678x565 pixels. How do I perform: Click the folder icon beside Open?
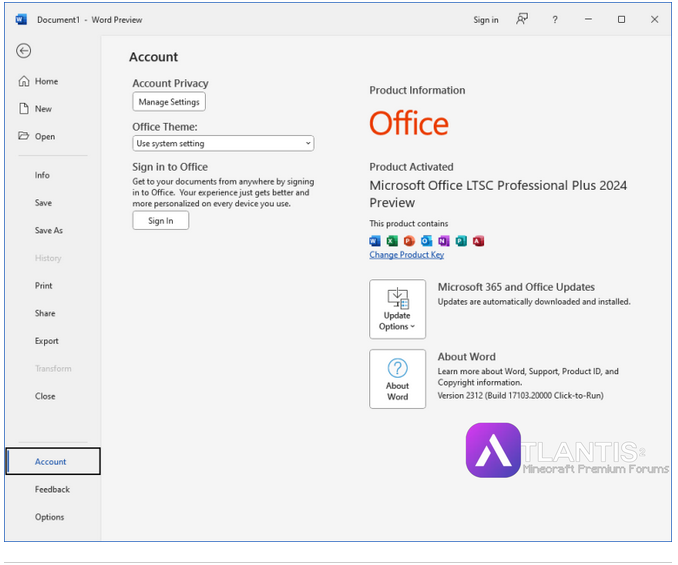tap(23, 136)
